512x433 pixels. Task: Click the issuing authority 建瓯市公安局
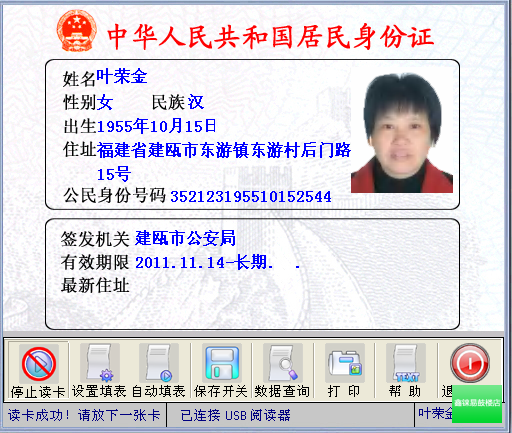[x=185, y=238]
